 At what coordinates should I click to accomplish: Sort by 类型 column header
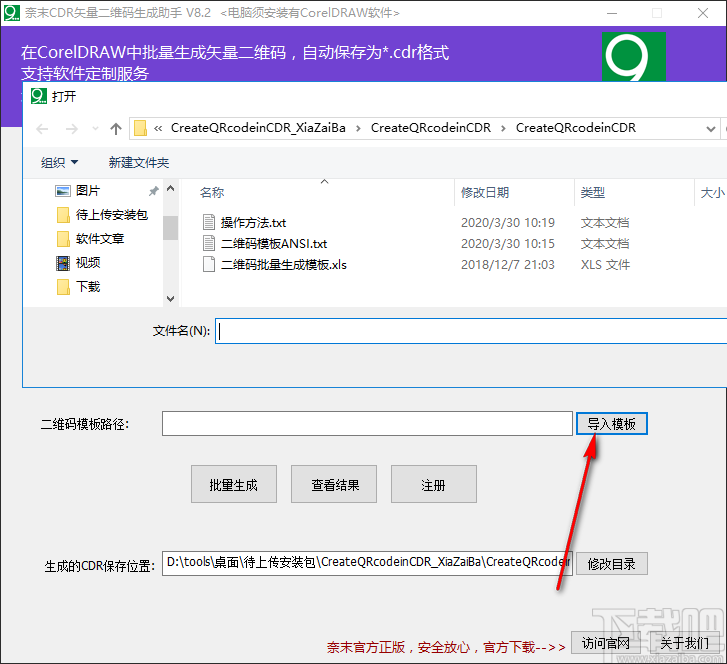[593, 192]
